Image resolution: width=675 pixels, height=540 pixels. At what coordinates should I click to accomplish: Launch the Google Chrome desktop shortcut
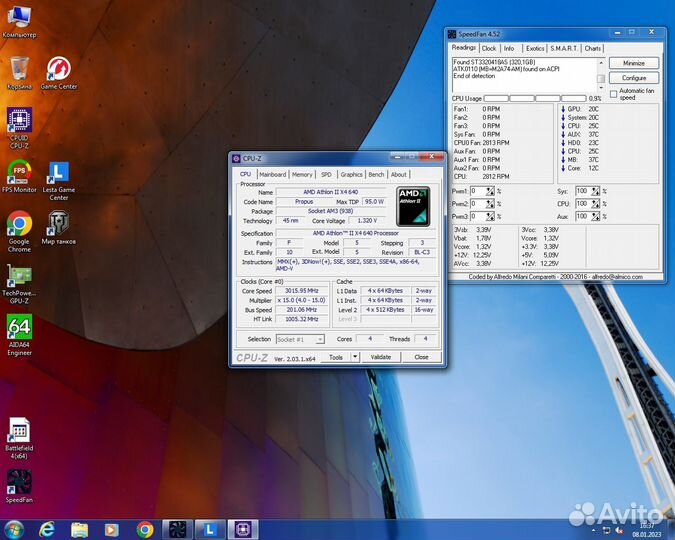click(x=19, y=231)
